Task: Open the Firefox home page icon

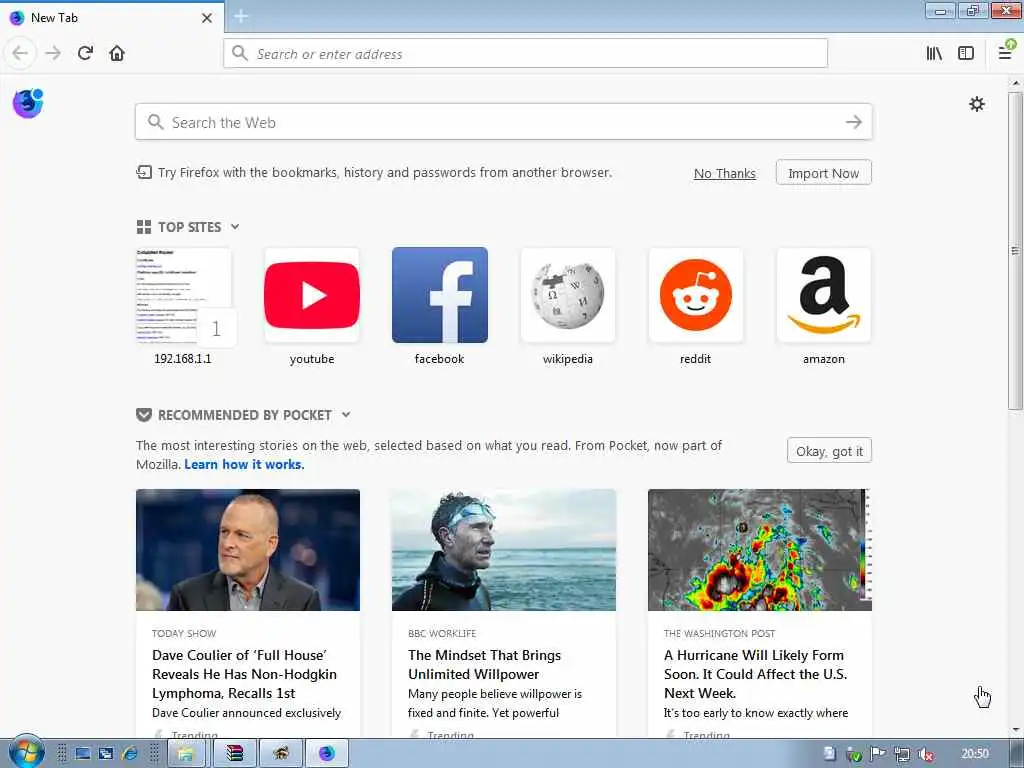Action: [117, 53]
